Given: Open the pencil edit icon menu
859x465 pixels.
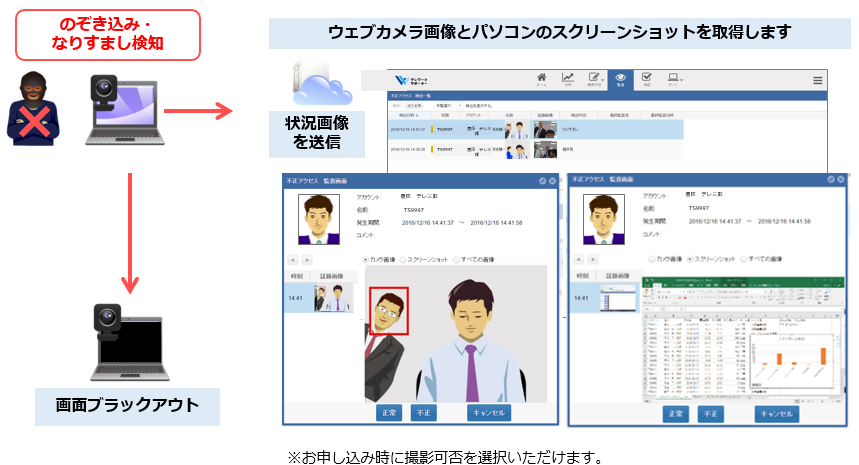Looking at the screenshot, I should (595, 80).
